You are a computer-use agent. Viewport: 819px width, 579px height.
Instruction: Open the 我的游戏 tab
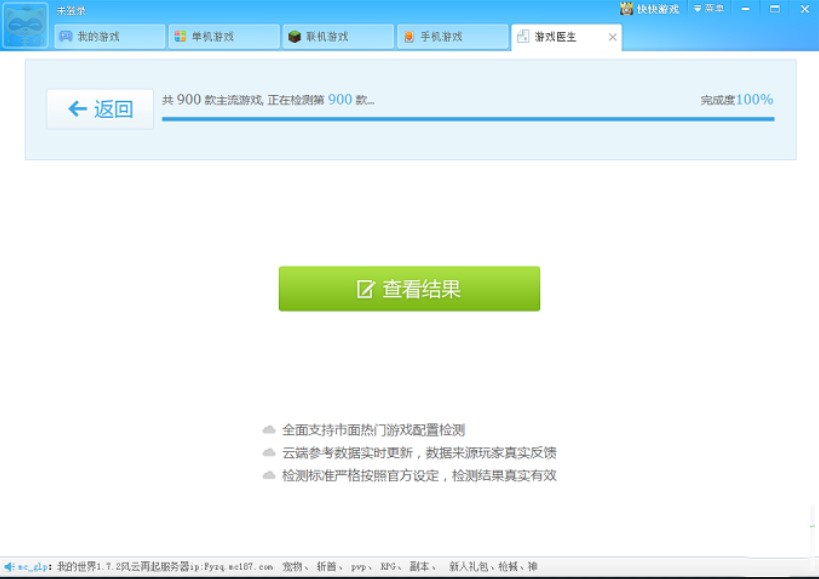coord(110,37)
